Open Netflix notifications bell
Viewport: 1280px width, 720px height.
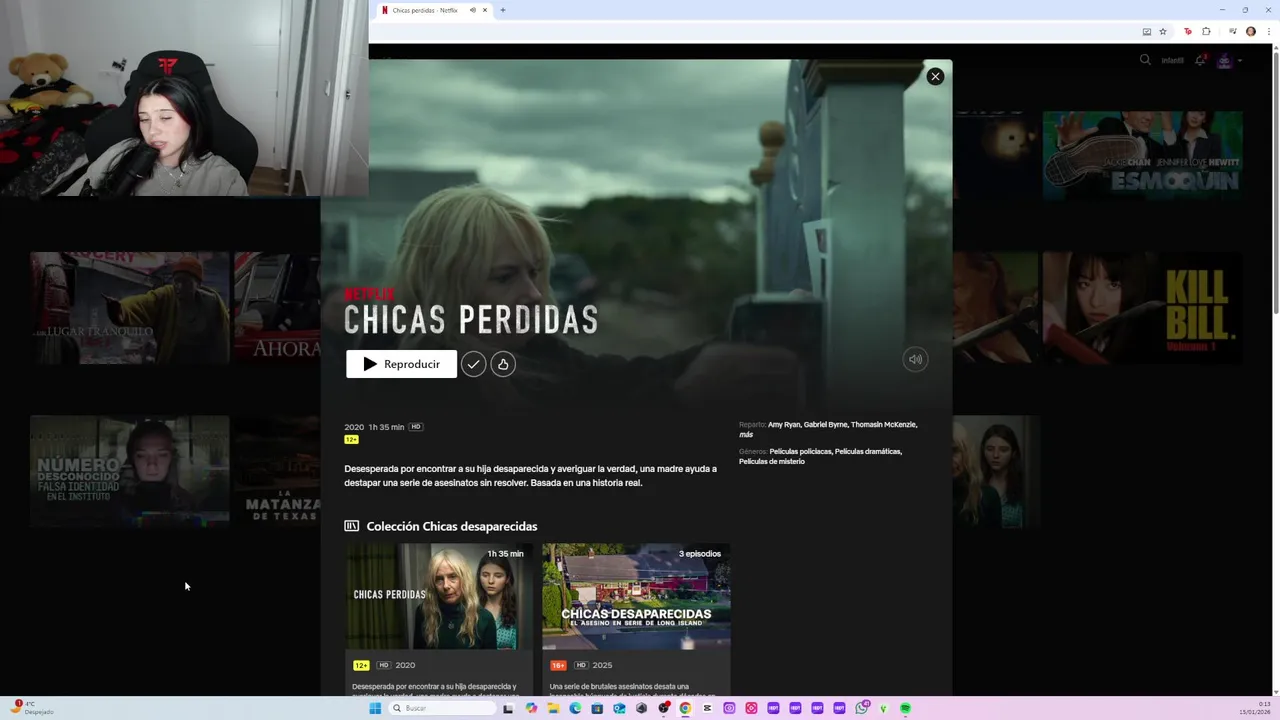click(1200, 61)
